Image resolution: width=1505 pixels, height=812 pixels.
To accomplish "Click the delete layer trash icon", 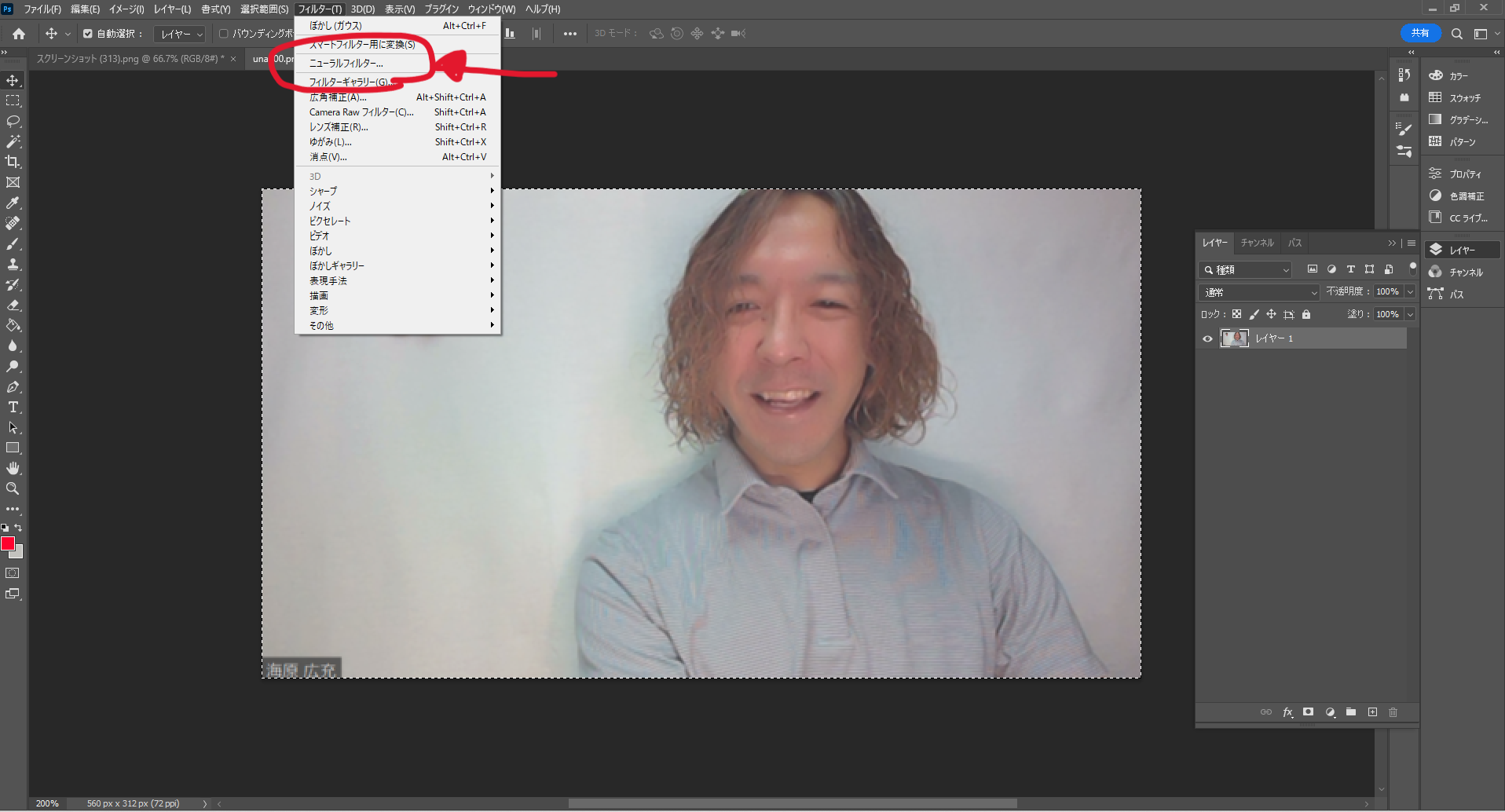I will click(1393, 712).
